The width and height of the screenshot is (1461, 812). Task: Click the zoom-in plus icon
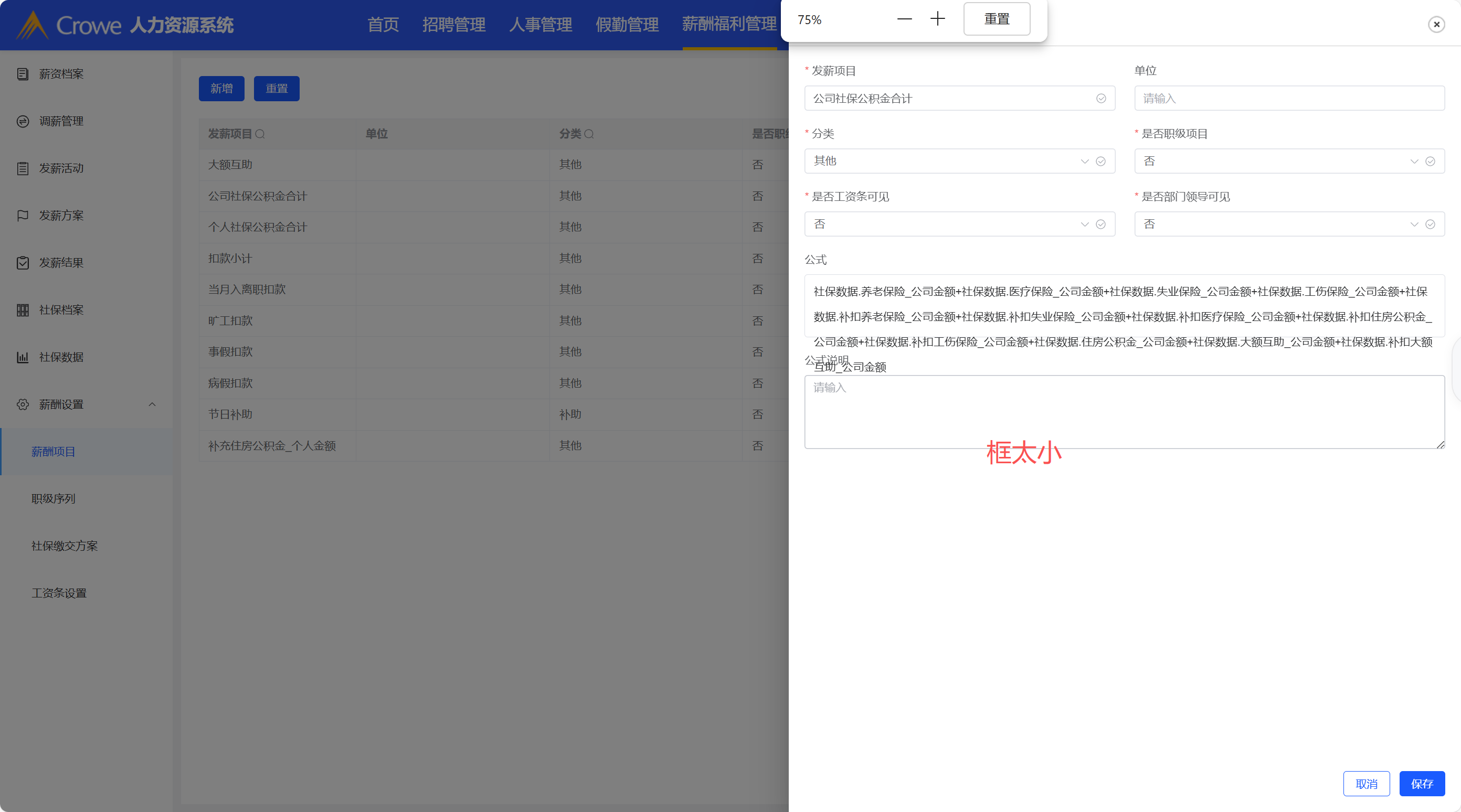click(937, 19)
